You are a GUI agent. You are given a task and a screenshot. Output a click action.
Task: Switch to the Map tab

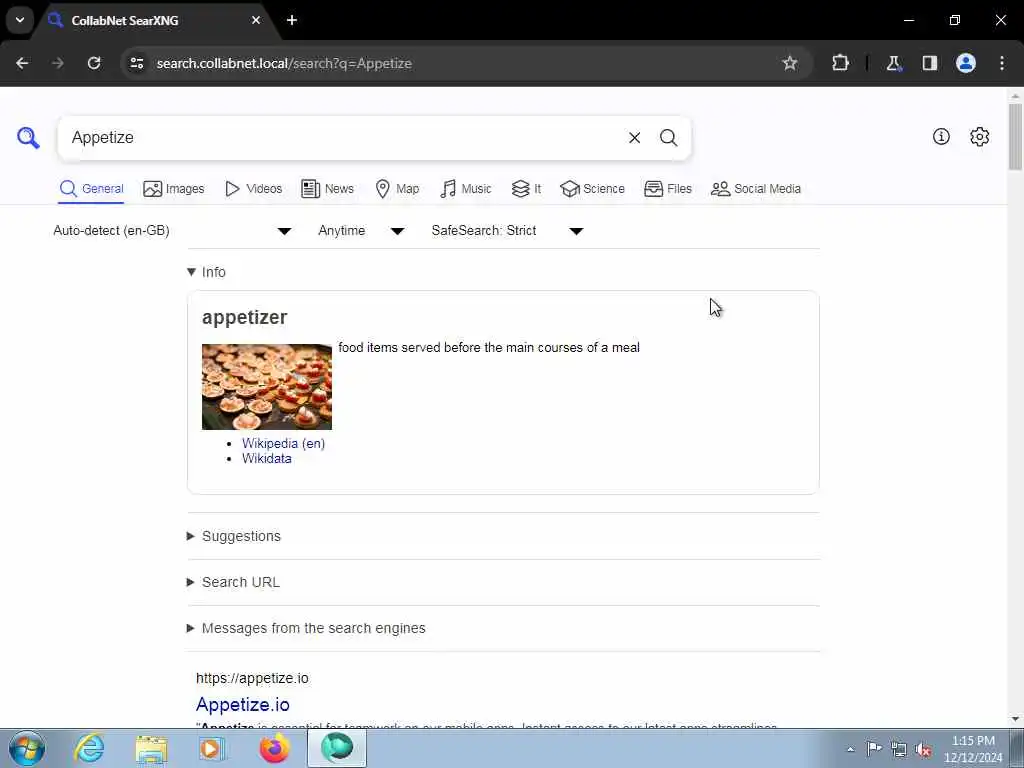click(397, 189)
